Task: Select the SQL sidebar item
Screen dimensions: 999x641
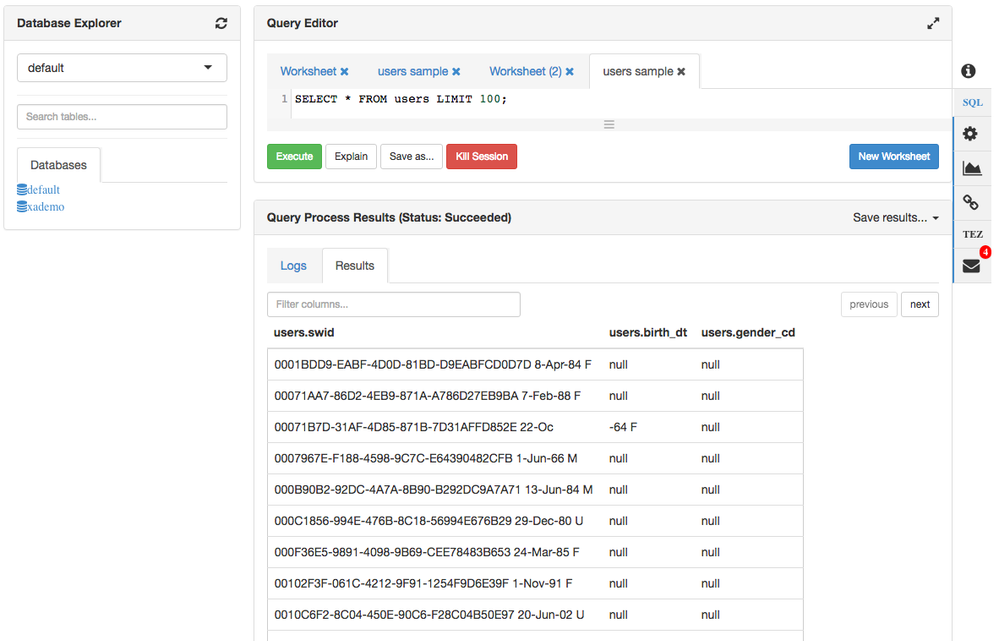Action: click(972, 102)
